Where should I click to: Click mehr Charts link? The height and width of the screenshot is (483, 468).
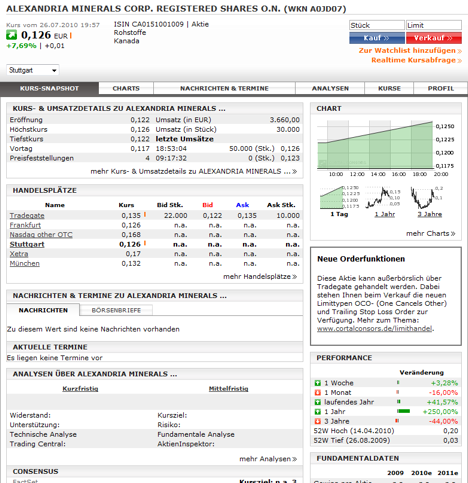tap(431, 234)
